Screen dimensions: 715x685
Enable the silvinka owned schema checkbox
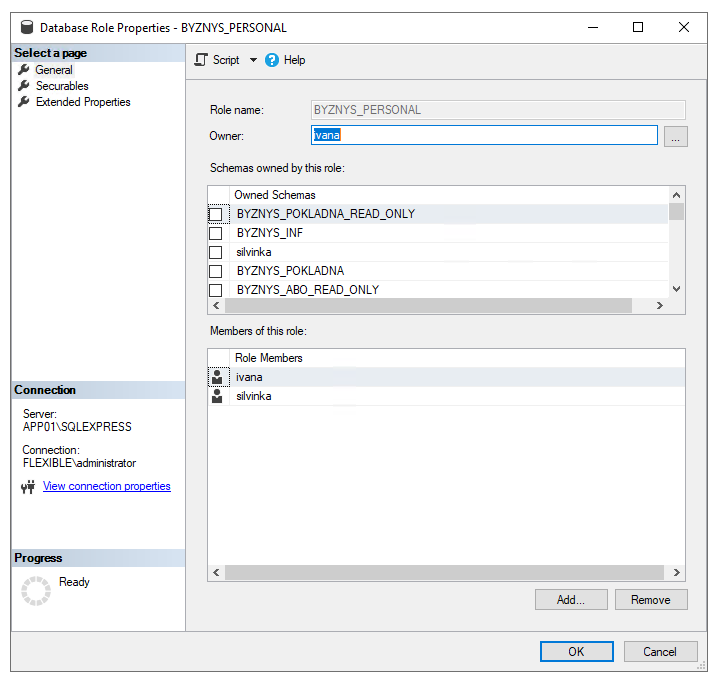[x=215, y=252]
